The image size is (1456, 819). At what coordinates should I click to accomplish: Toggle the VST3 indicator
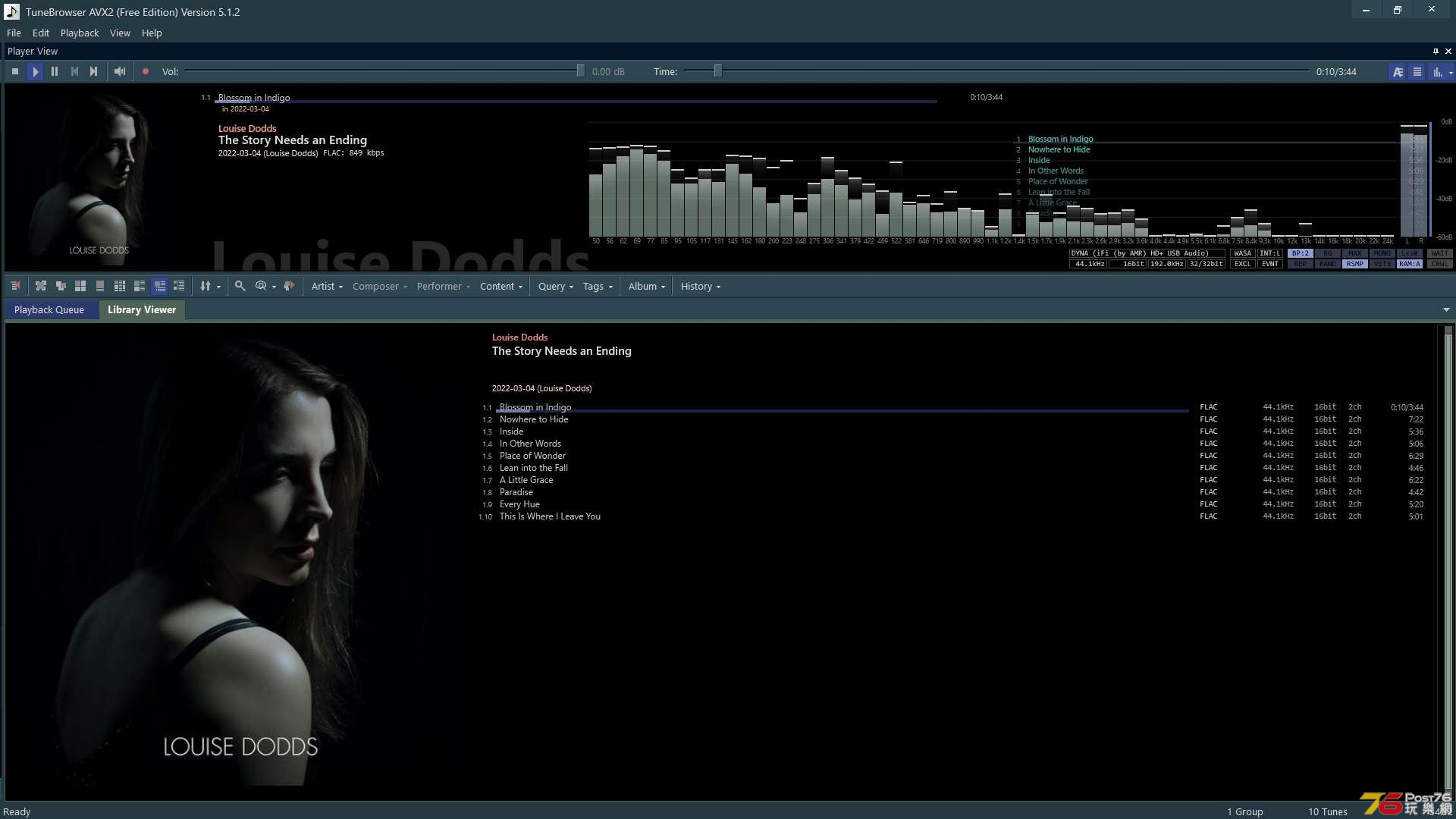[x=1382, y=264]
